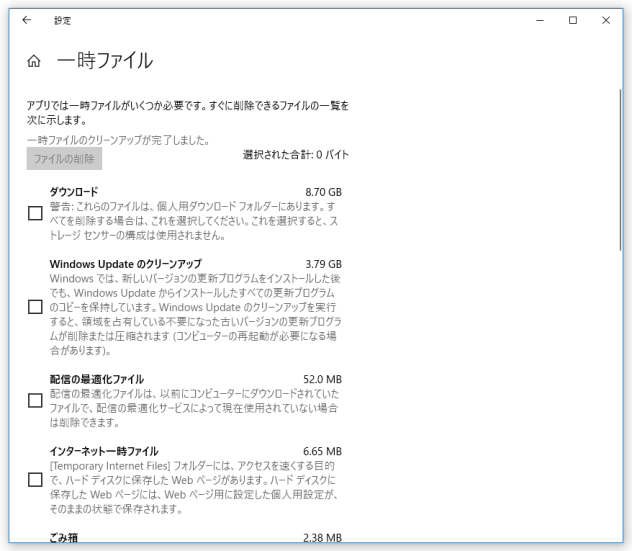Screen dimensions: 632x551
Task: Click the クリーンアップが完了しました status message
Action: (118, 140)
